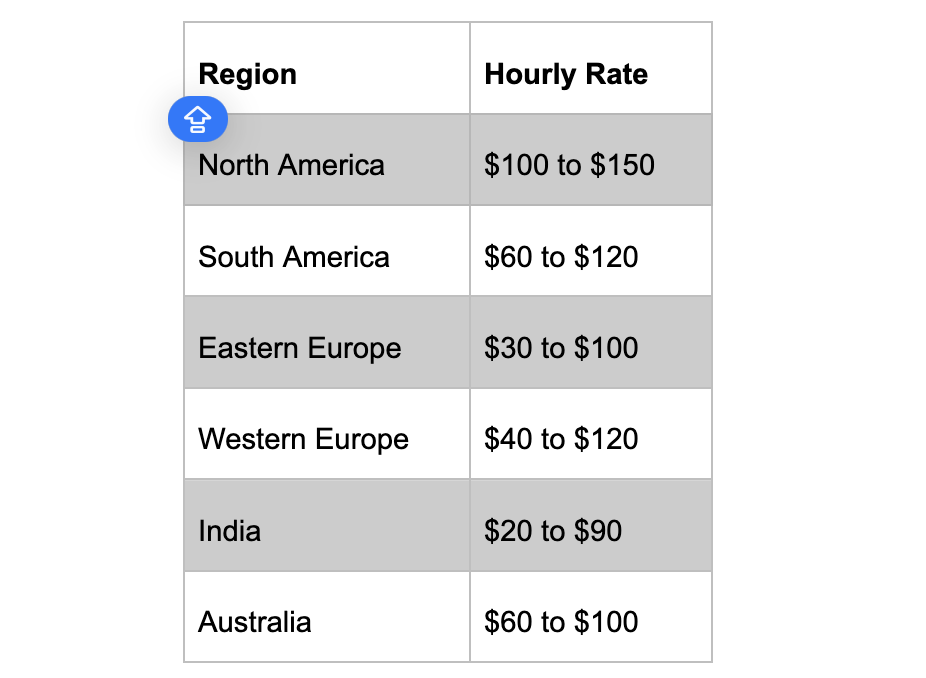The image size is (926, 678).
Task: Click the blue scroll-to-top arrow button
Action: pos(198,119)
